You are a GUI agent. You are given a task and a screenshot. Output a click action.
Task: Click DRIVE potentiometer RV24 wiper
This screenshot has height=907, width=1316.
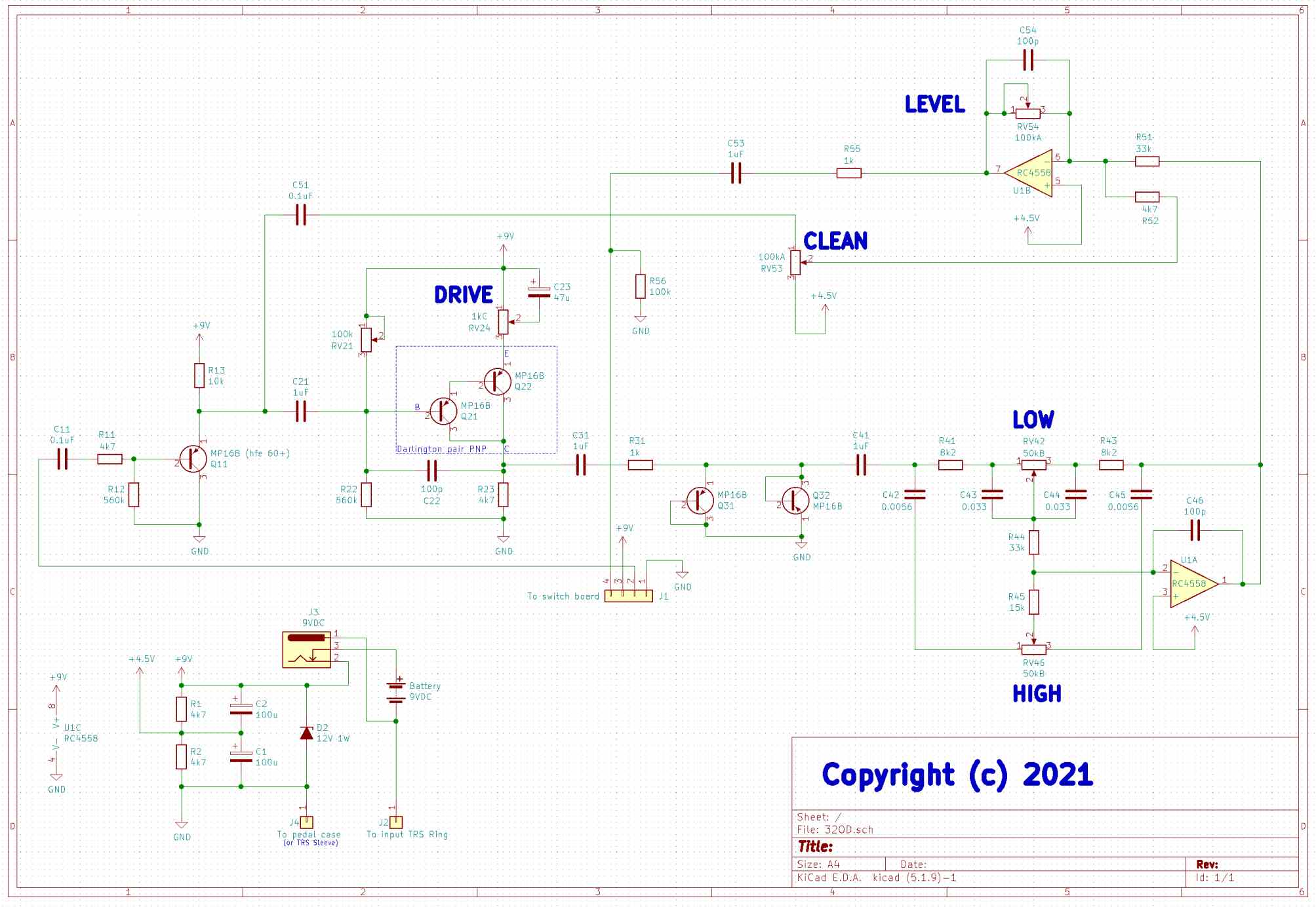502,321
